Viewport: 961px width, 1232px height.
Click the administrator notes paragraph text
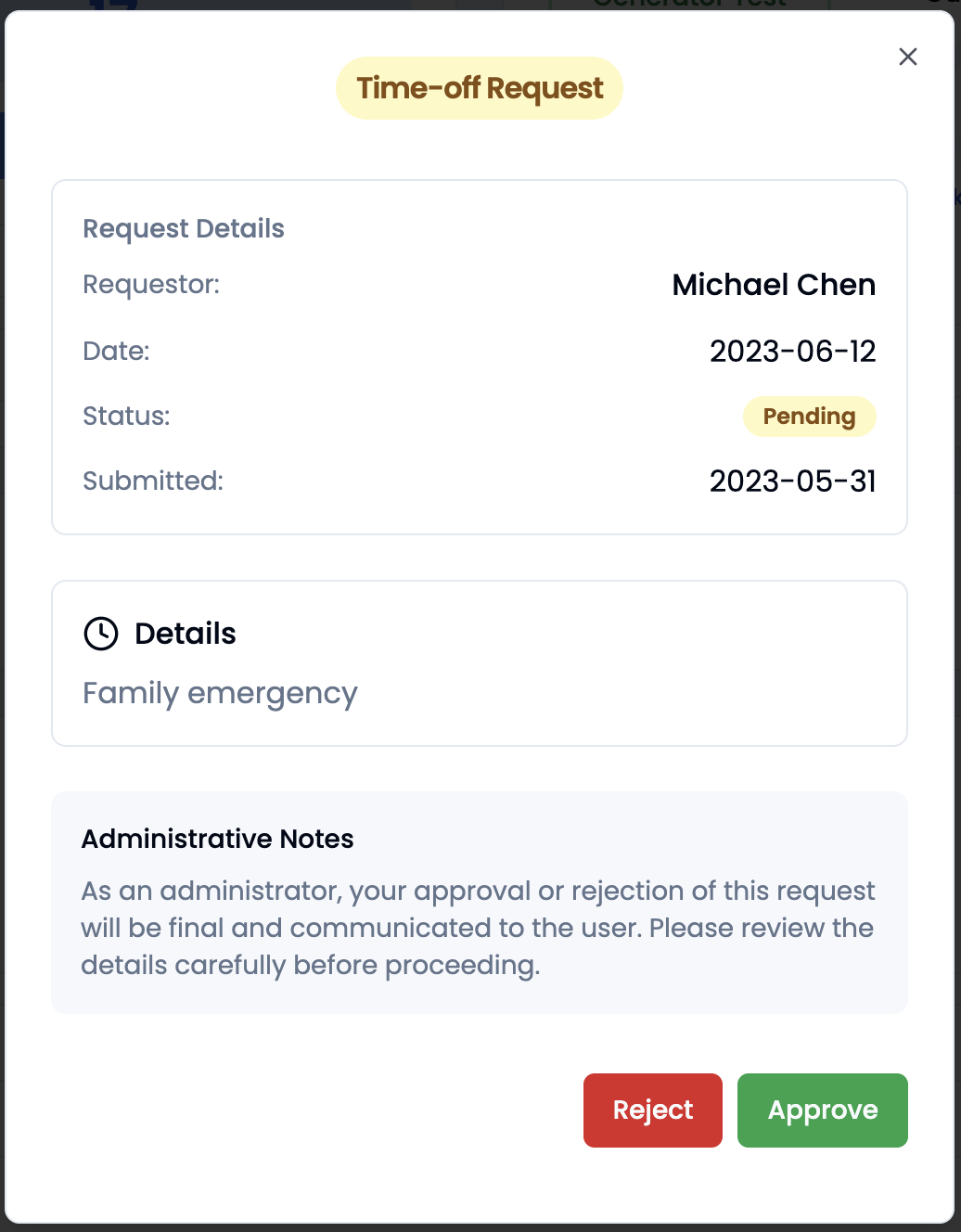coord(478,928)
